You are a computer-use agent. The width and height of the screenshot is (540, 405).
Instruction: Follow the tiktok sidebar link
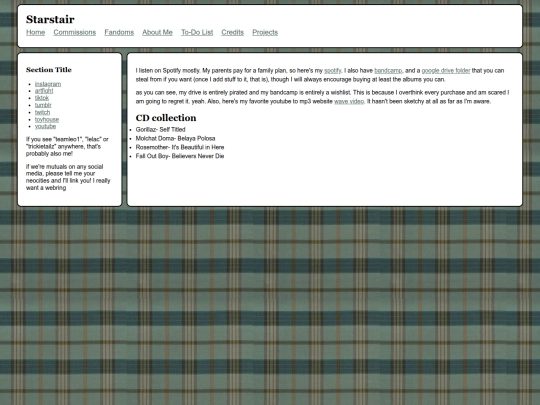[x=42, y=98]
